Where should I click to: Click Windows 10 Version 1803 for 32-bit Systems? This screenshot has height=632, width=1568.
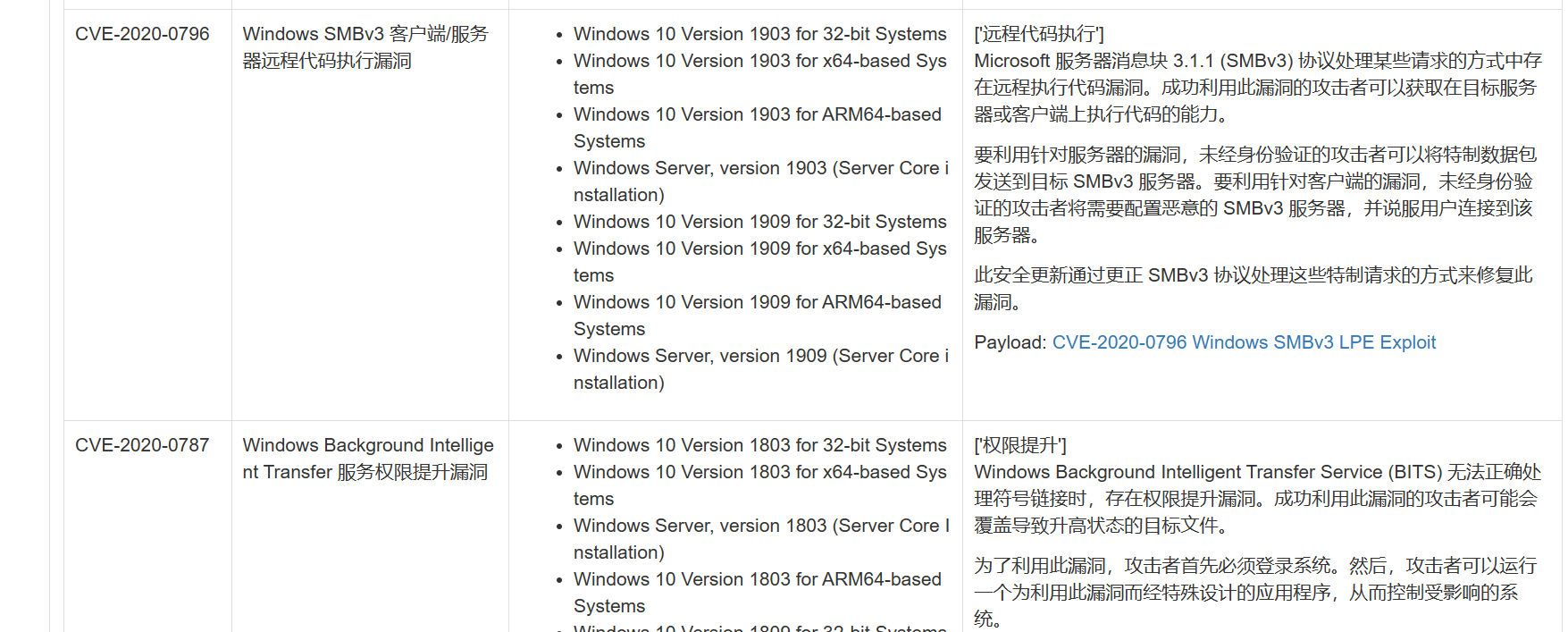[759, 445]
